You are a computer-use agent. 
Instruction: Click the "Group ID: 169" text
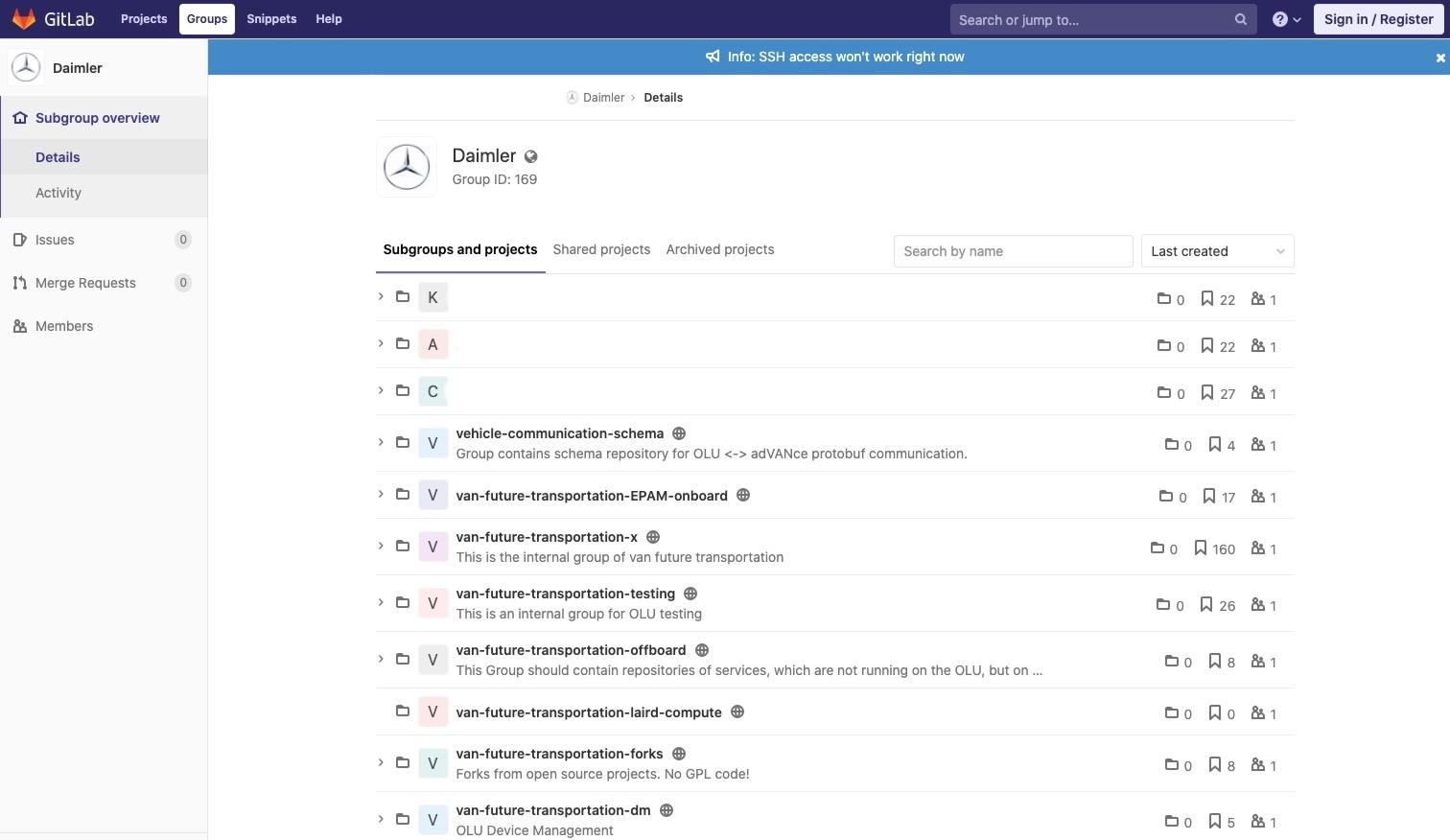coord(495,179)
